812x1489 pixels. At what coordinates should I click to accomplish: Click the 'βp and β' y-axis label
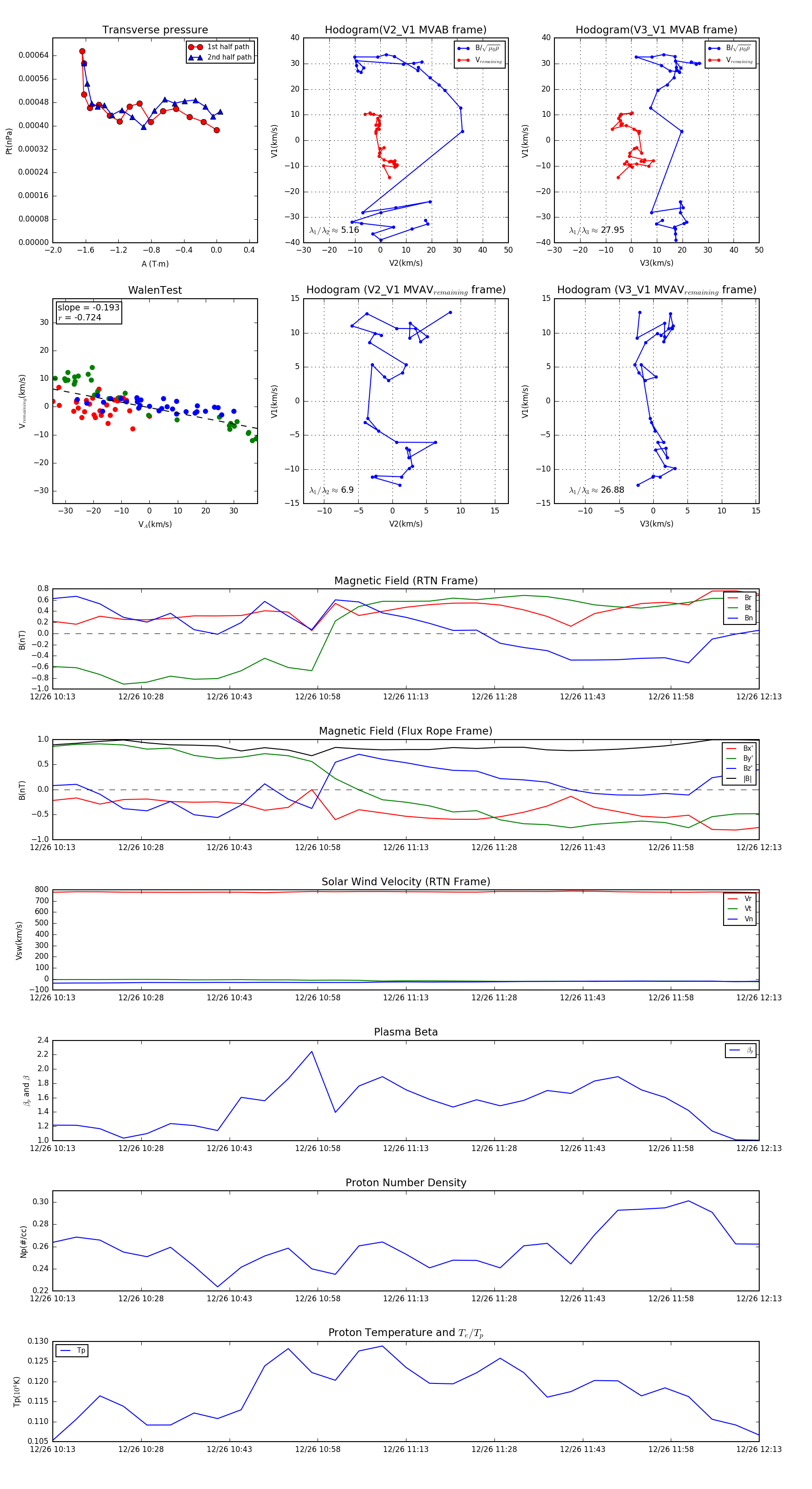pyautogui.click(x=27, y=1091)
